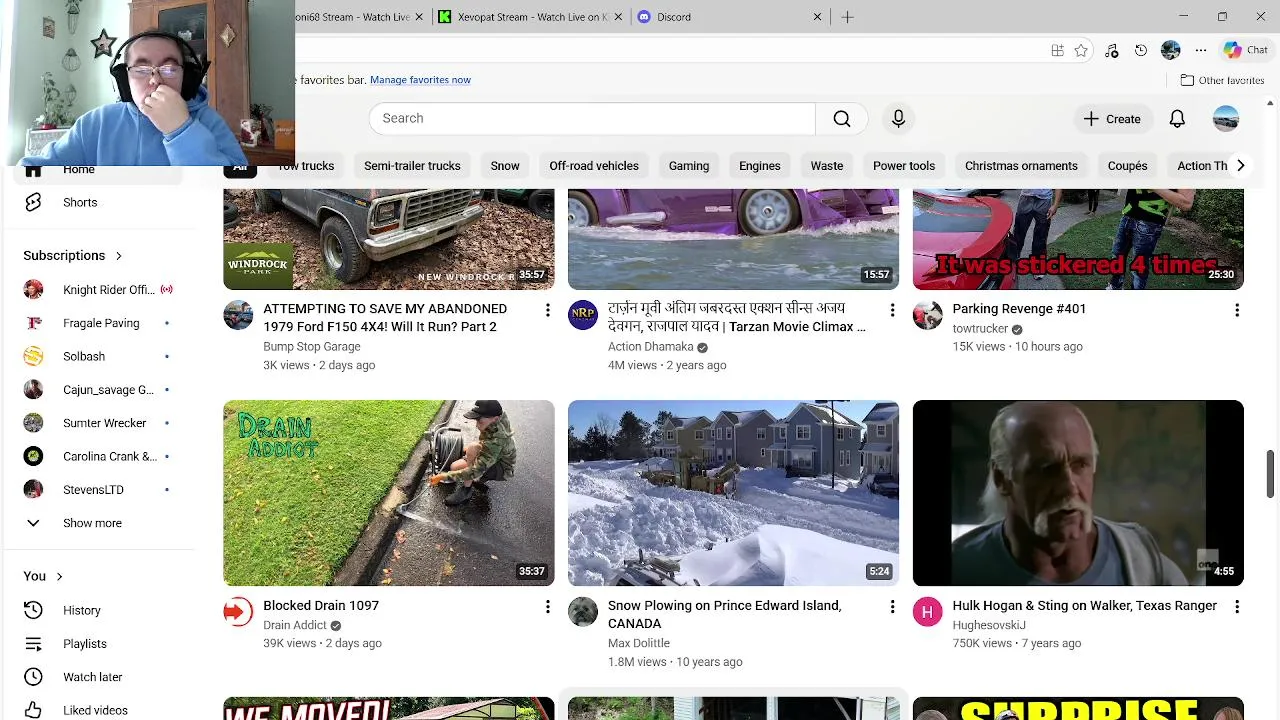Click into the YouTube Search field
This screenshot has width=1280, height=720.
coord(592,118)
